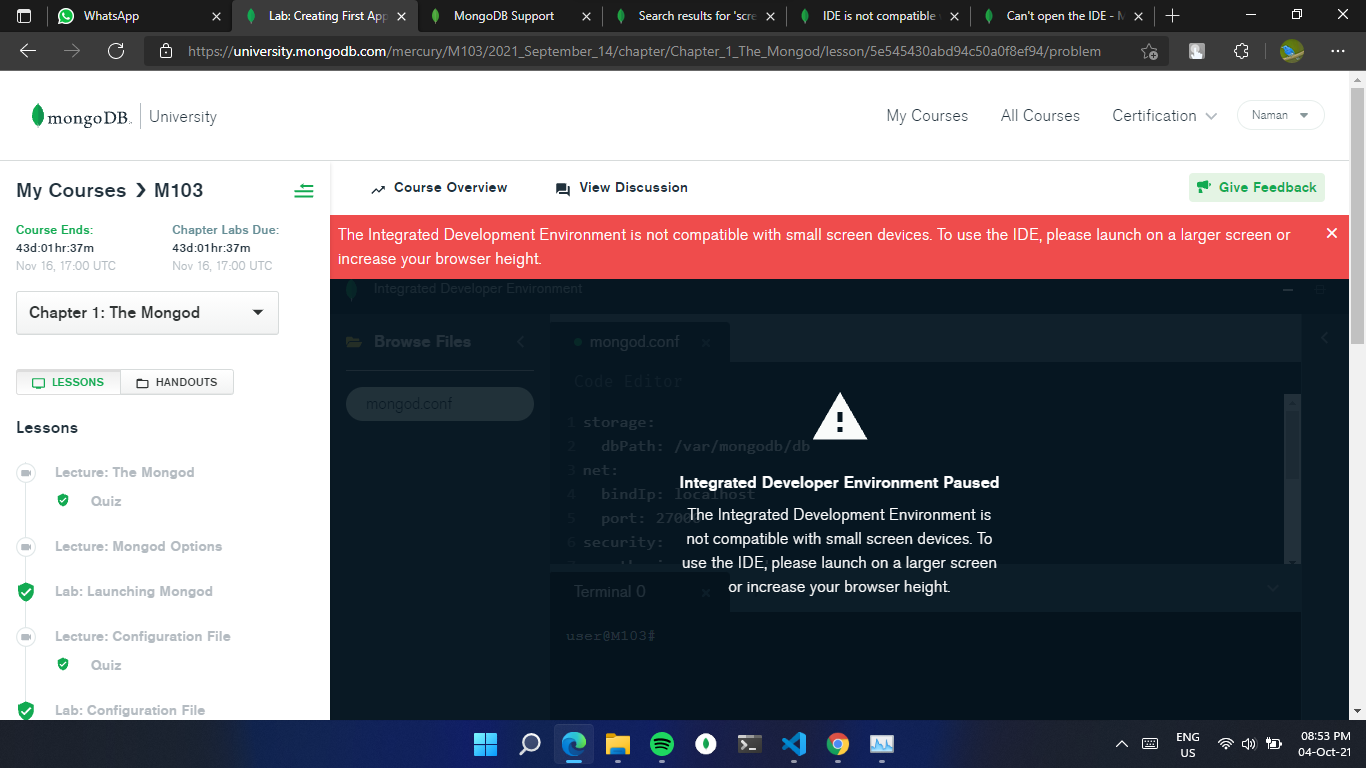Click the warning triangle icon in the IDE
Viewport: 1366px width, 768px height.
click(x=839, y=416)
